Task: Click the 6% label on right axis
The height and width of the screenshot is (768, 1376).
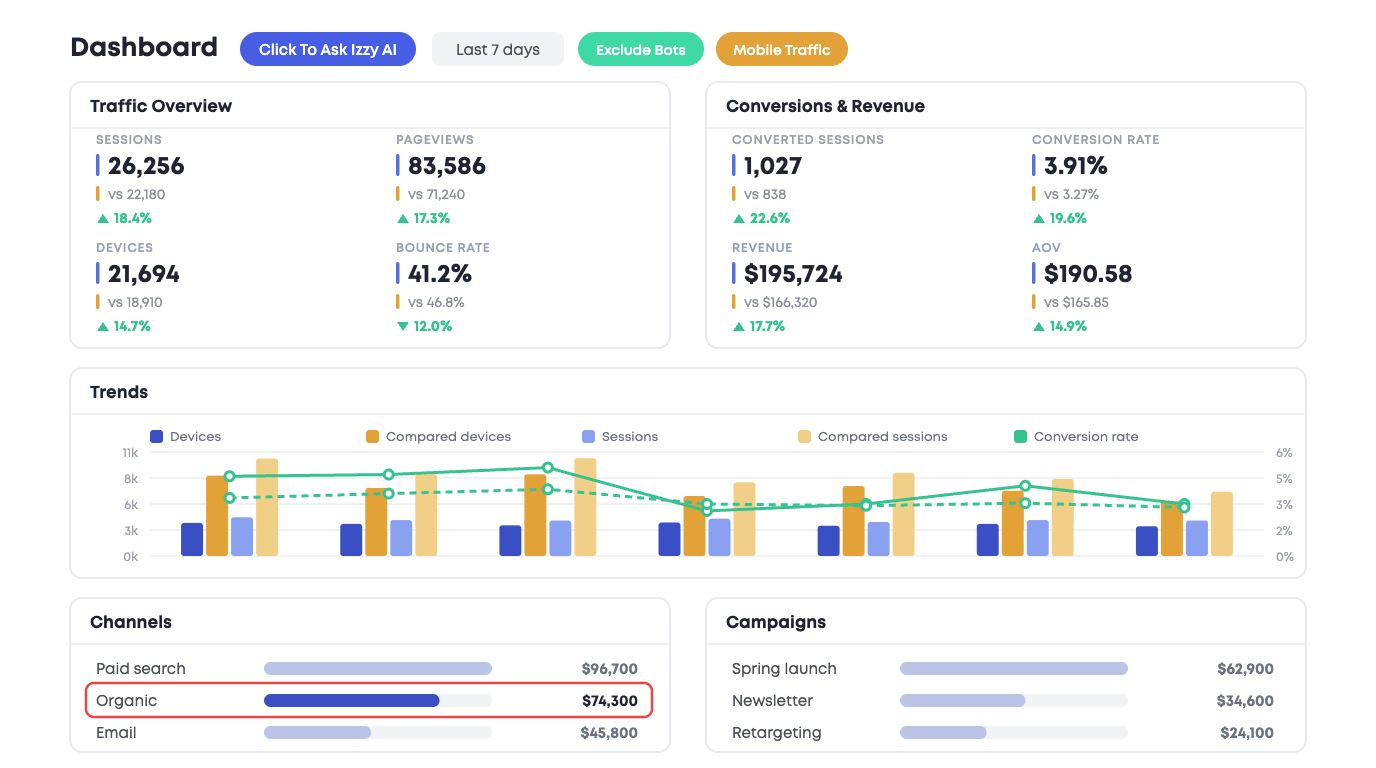Action: click(x=1284, y=452)
